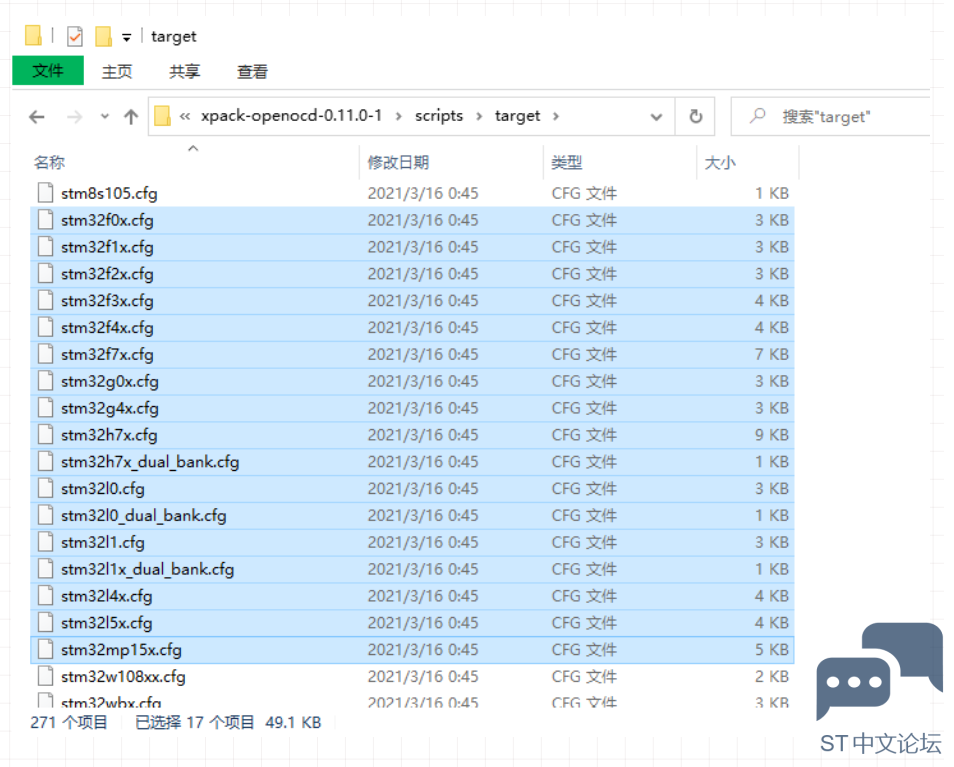Open the address bar history dropdown

coord(656,117)
